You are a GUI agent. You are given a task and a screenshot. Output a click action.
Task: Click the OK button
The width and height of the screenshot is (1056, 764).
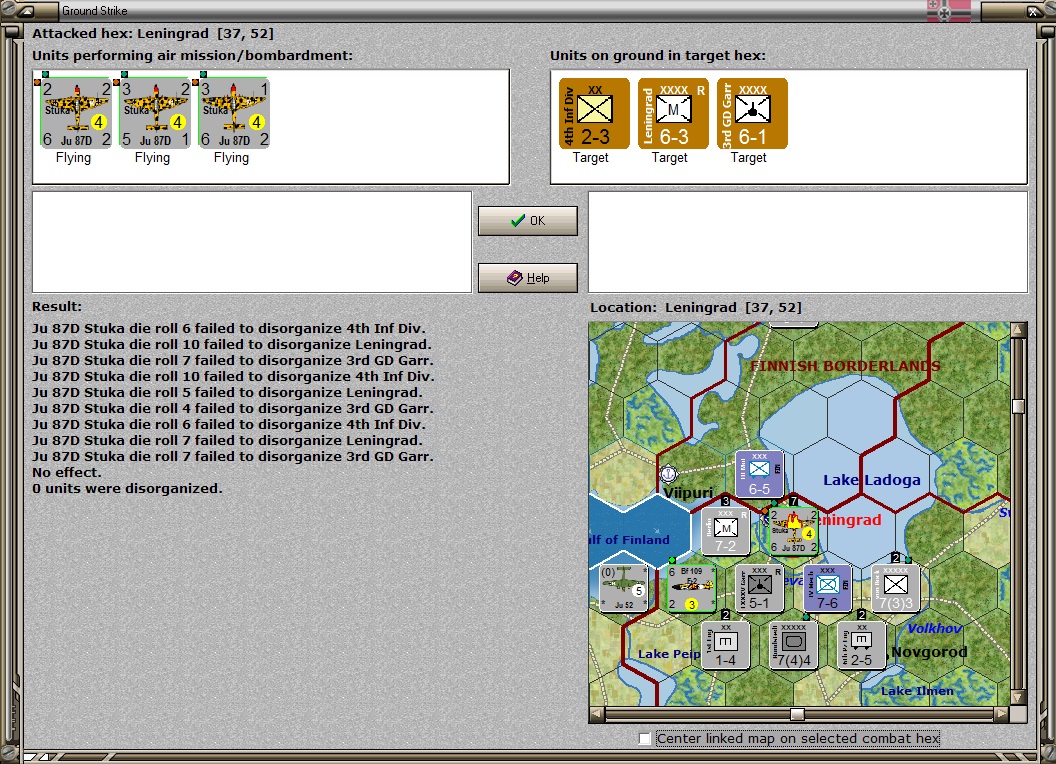click(x=527, y=221)
